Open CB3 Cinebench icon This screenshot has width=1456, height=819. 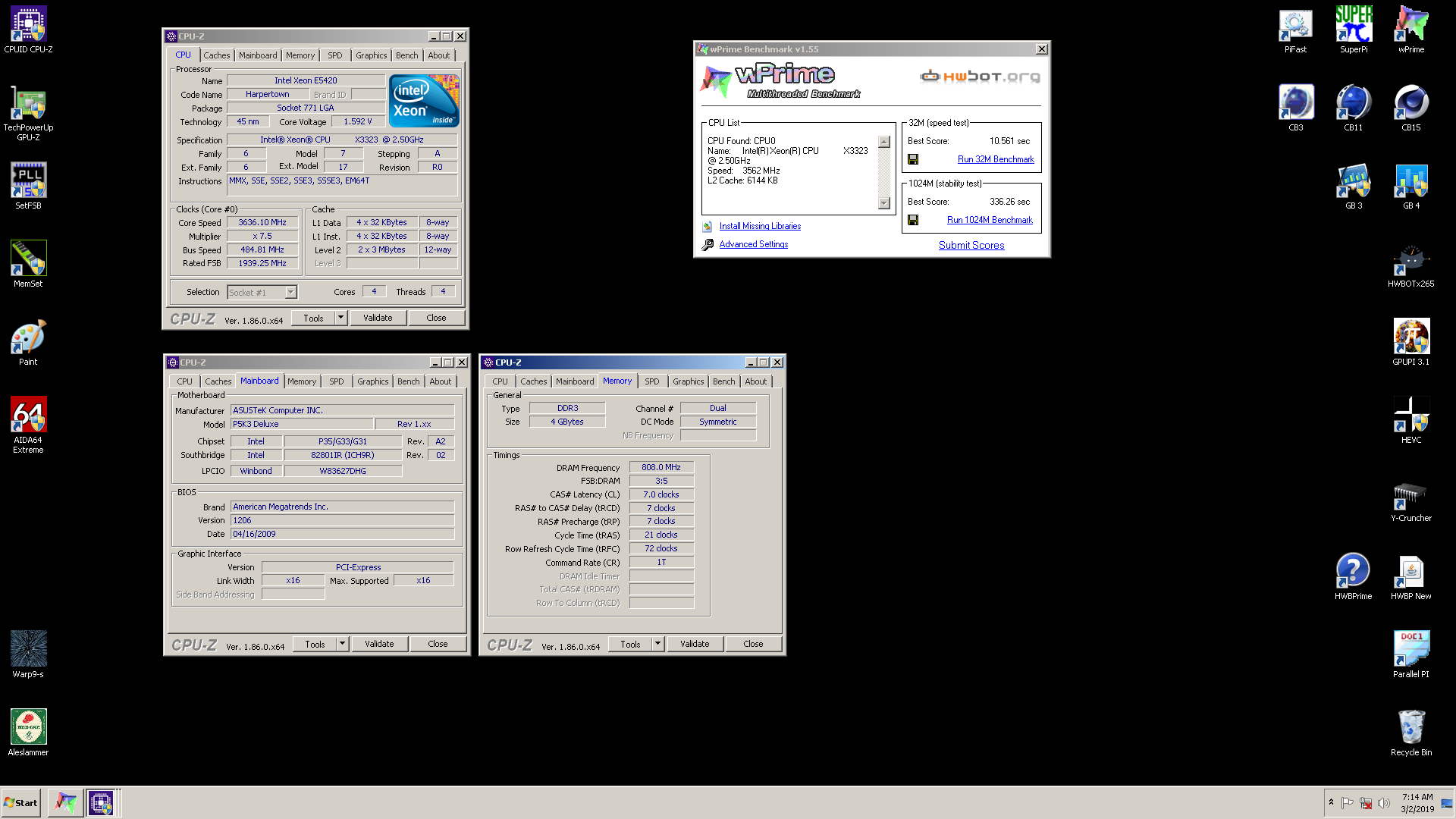pos(1295,108)
